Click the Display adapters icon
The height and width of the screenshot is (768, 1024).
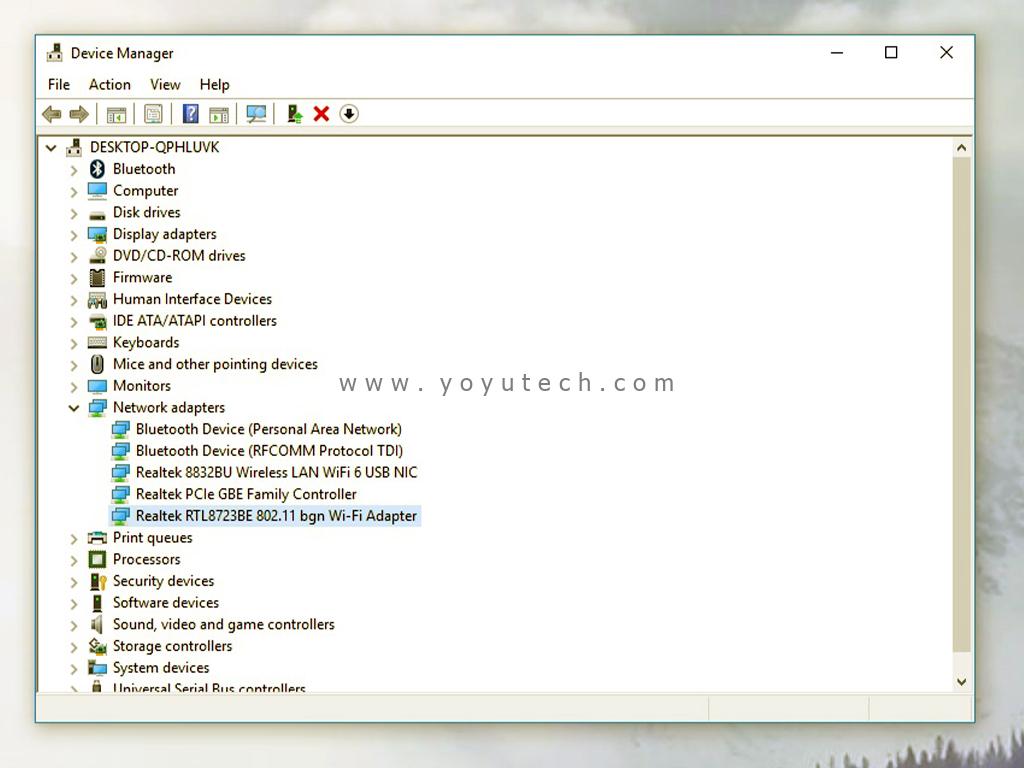point(97,234)
